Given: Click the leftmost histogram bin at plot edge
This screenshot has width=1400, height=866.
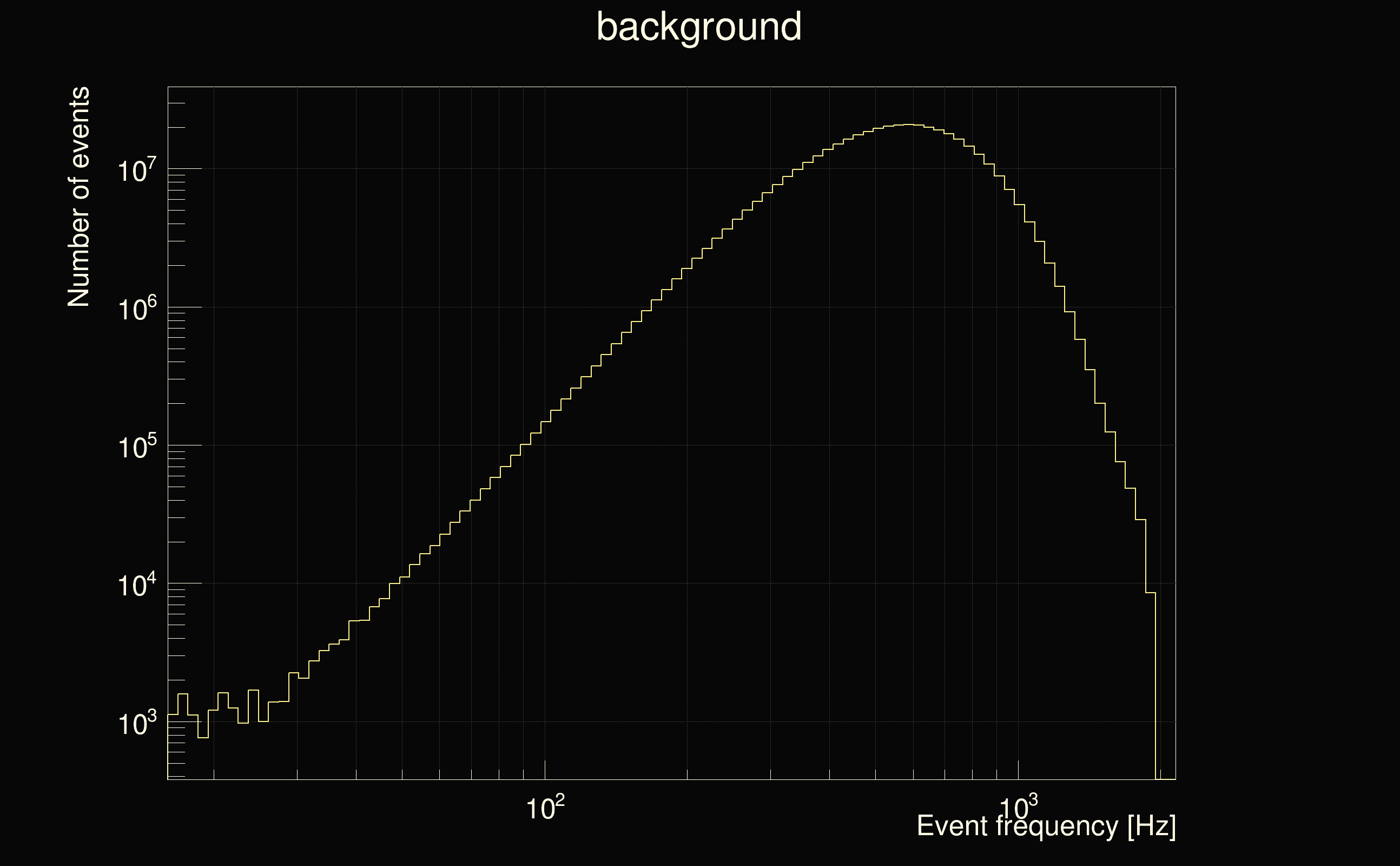Looking at the screenshot, I should [x=172, y=715].
